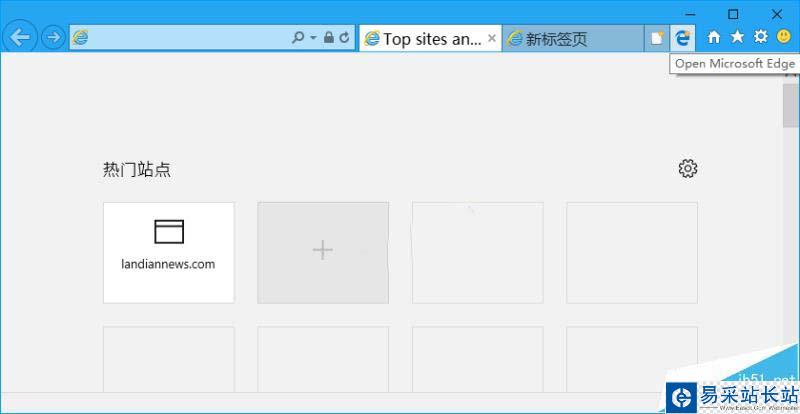800x414 pixels.
Task: Open the landiannews.com site tile
Action: (169, 252)
